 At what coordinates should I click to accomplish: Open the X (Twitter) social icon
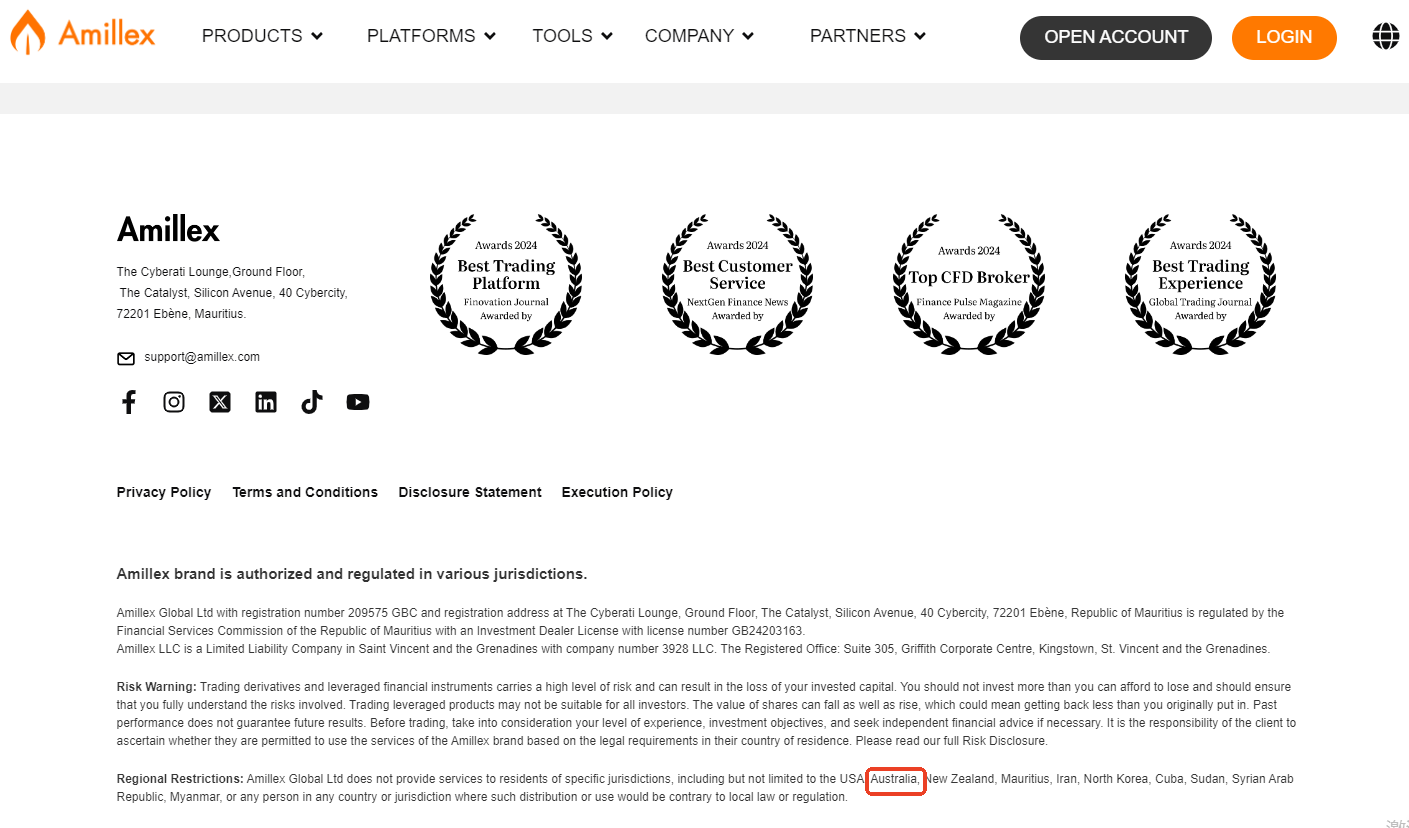tap(220, 402)
